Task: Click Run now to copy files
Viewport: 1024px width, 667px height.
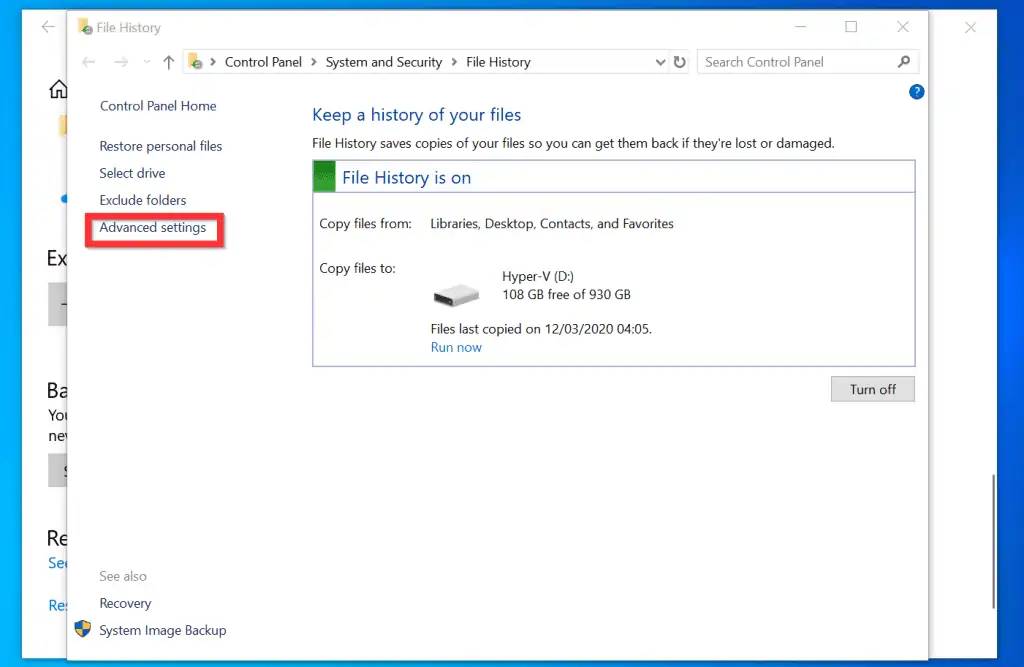Action: pyautogui.click(x=456, y=347)
